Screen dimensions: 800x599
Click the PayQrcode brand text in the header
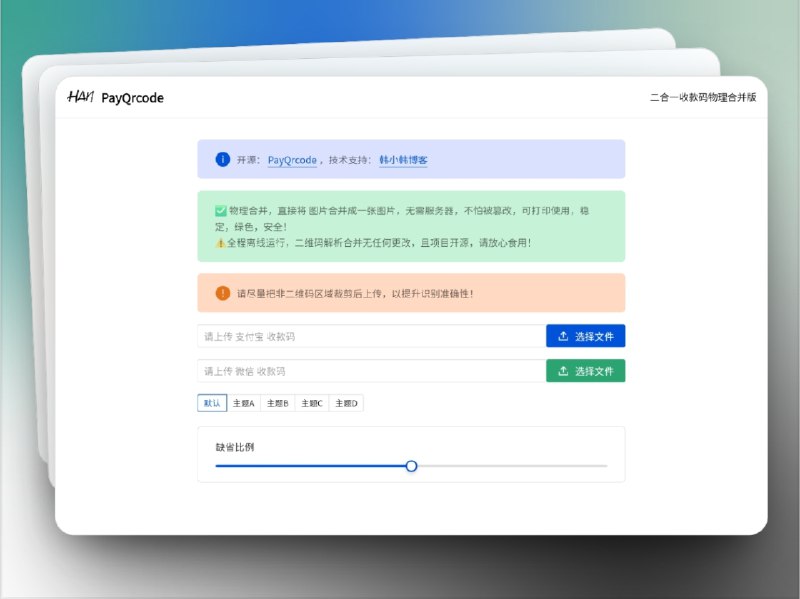tap(135, 97)
